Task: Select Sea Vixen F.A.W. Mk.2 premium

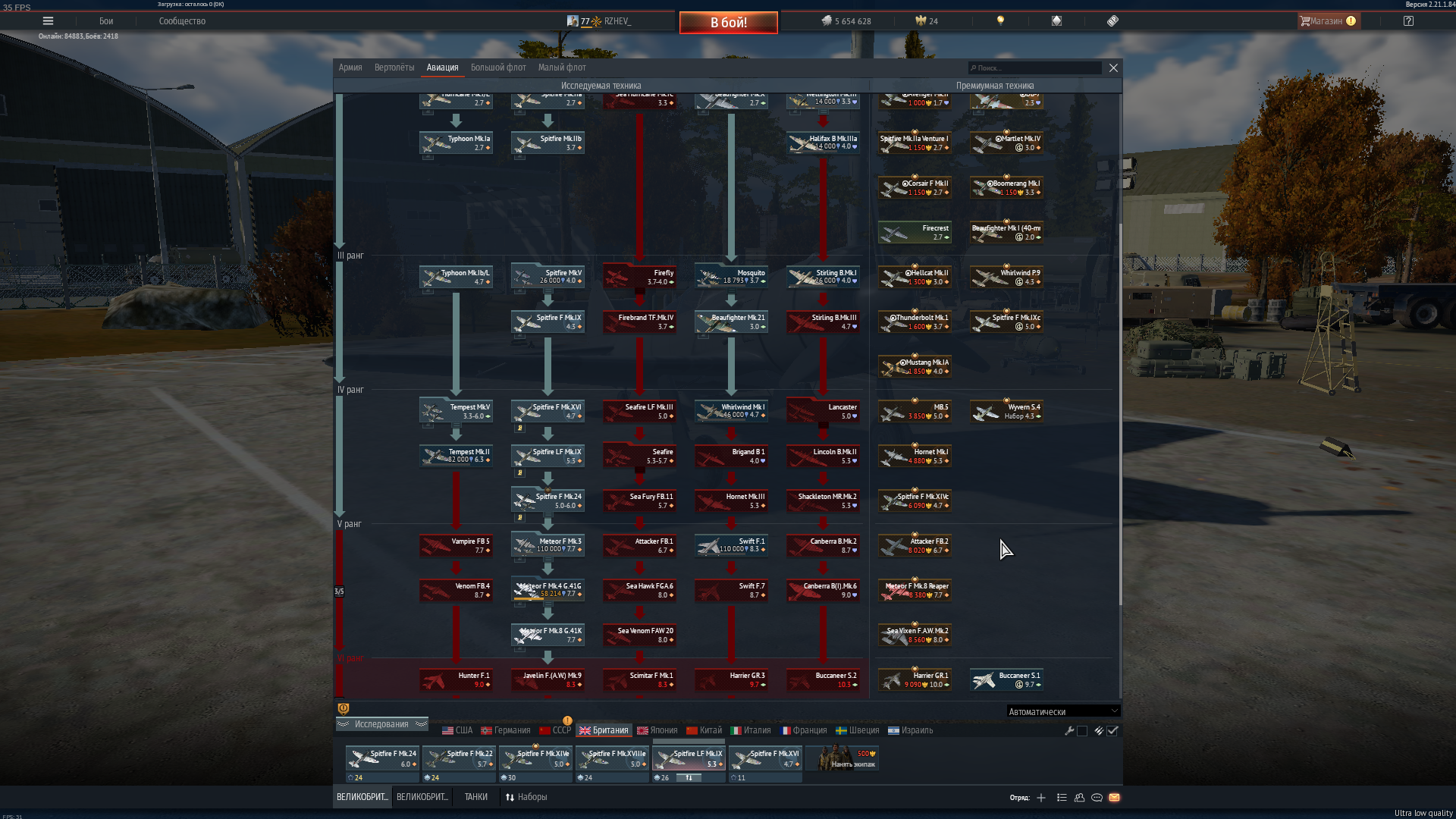Action: tap(915, 635)
